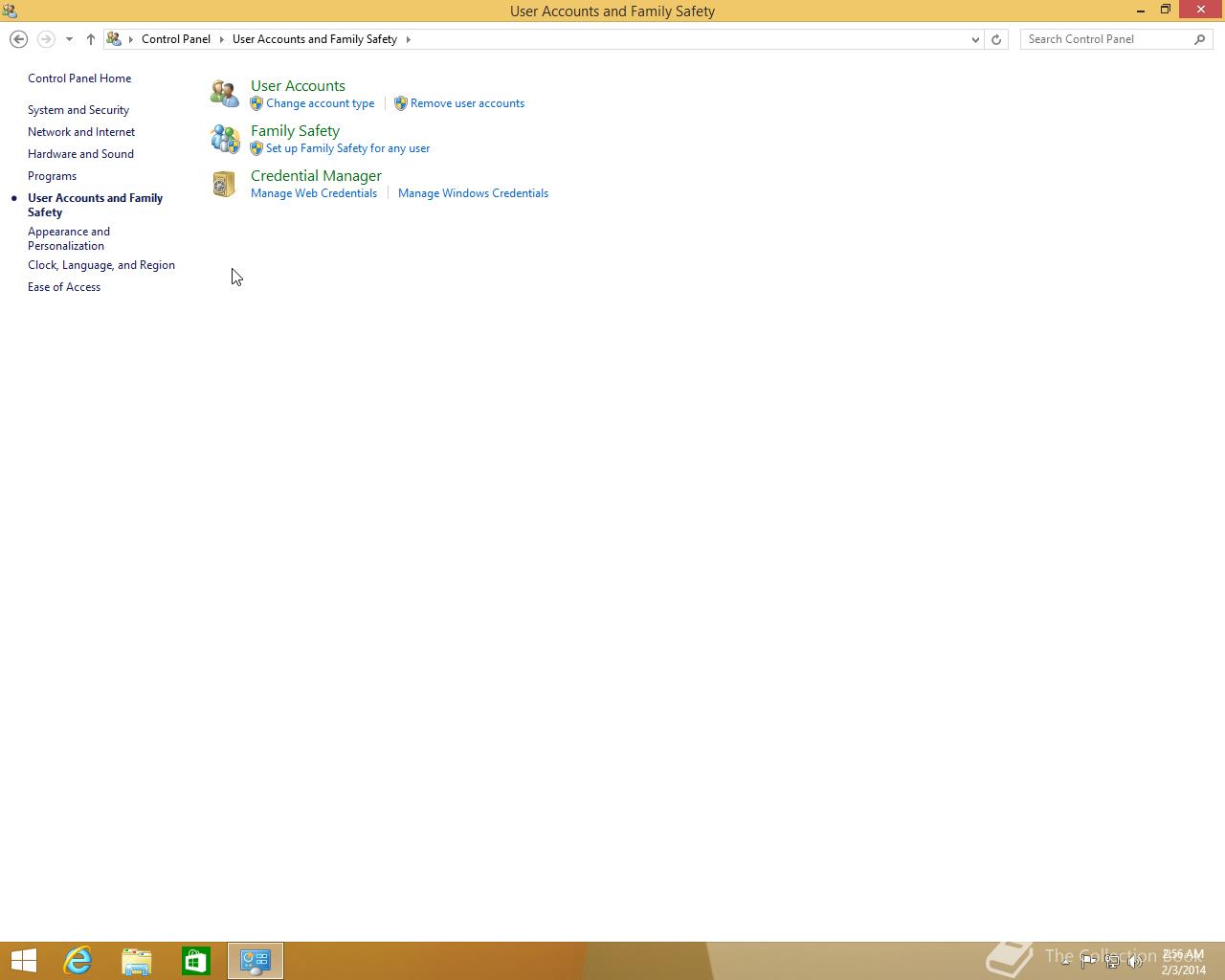This screenshot has height=980, width=1225.
Task: Open File Explorer from taskbar
Action: click(137, 961)
